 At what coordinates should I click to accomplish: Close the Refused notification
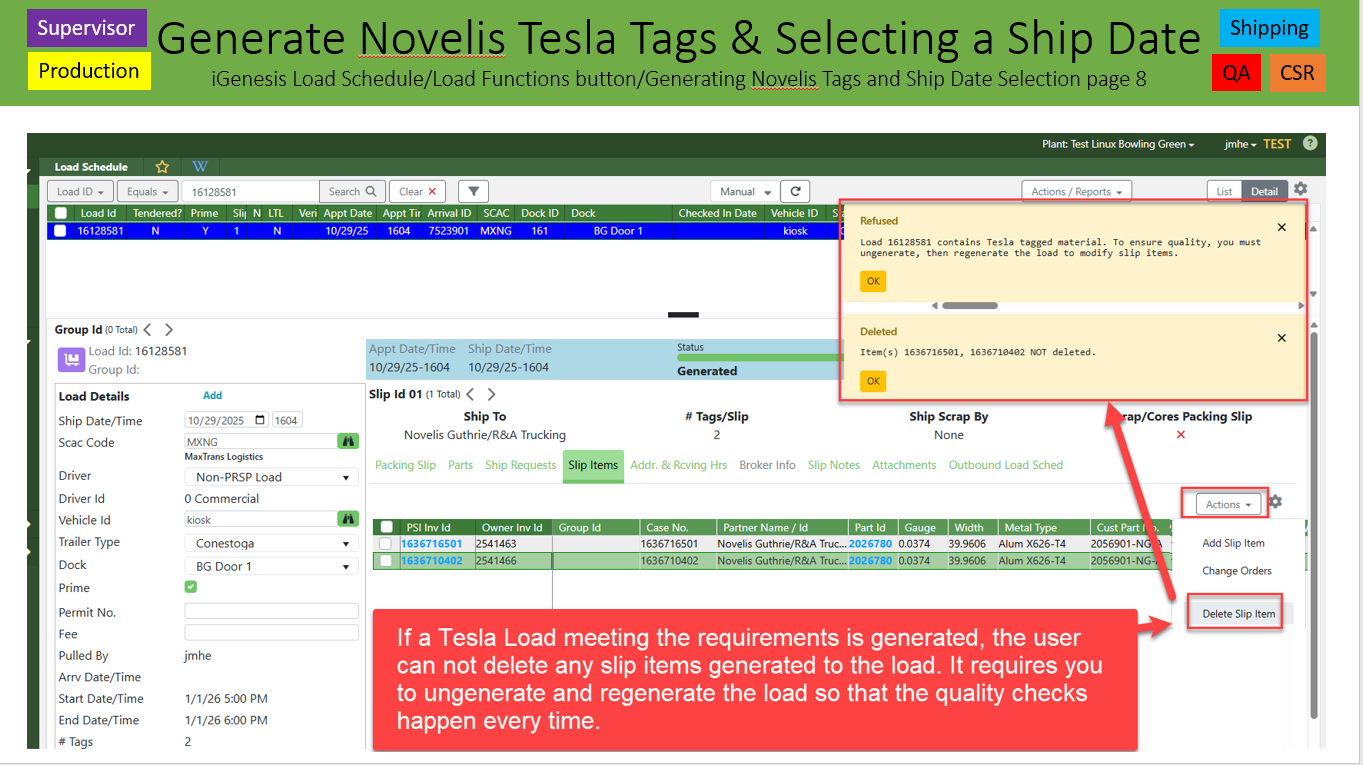tap(1282, 228)
